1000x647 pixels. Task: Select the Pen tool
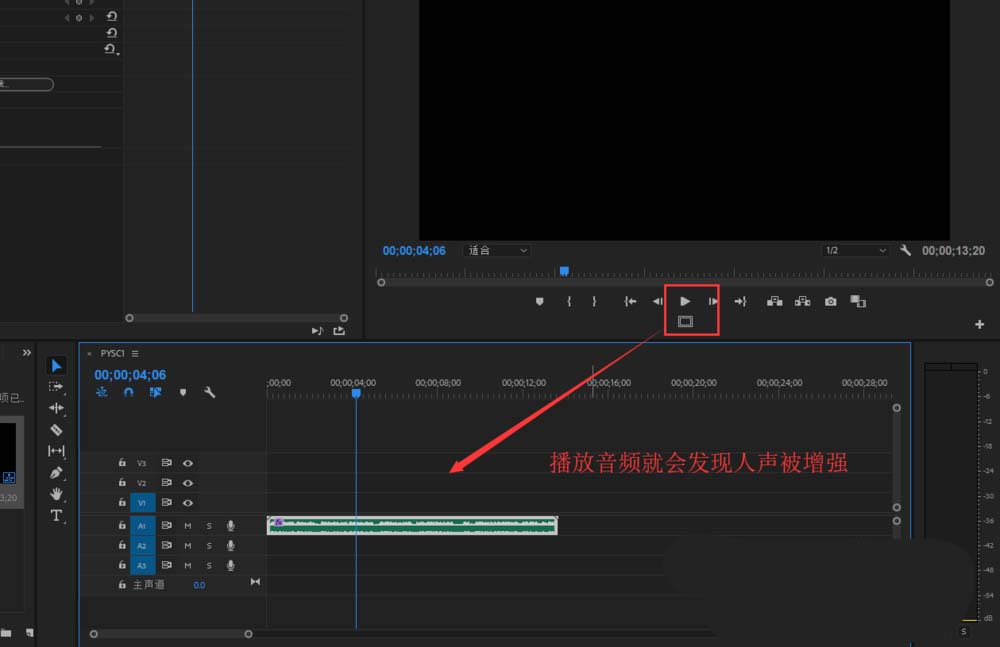[56, 473]
